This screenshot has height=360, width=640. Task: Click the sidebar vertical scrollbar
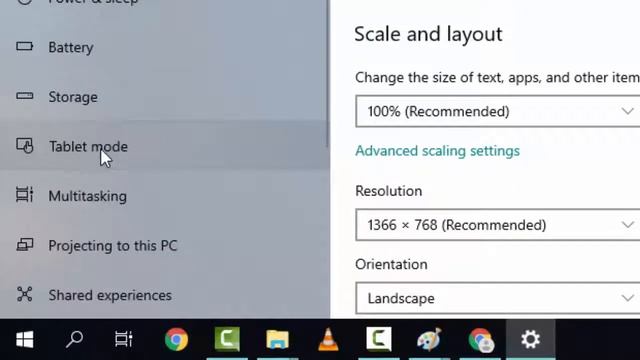tap(328, 73)
